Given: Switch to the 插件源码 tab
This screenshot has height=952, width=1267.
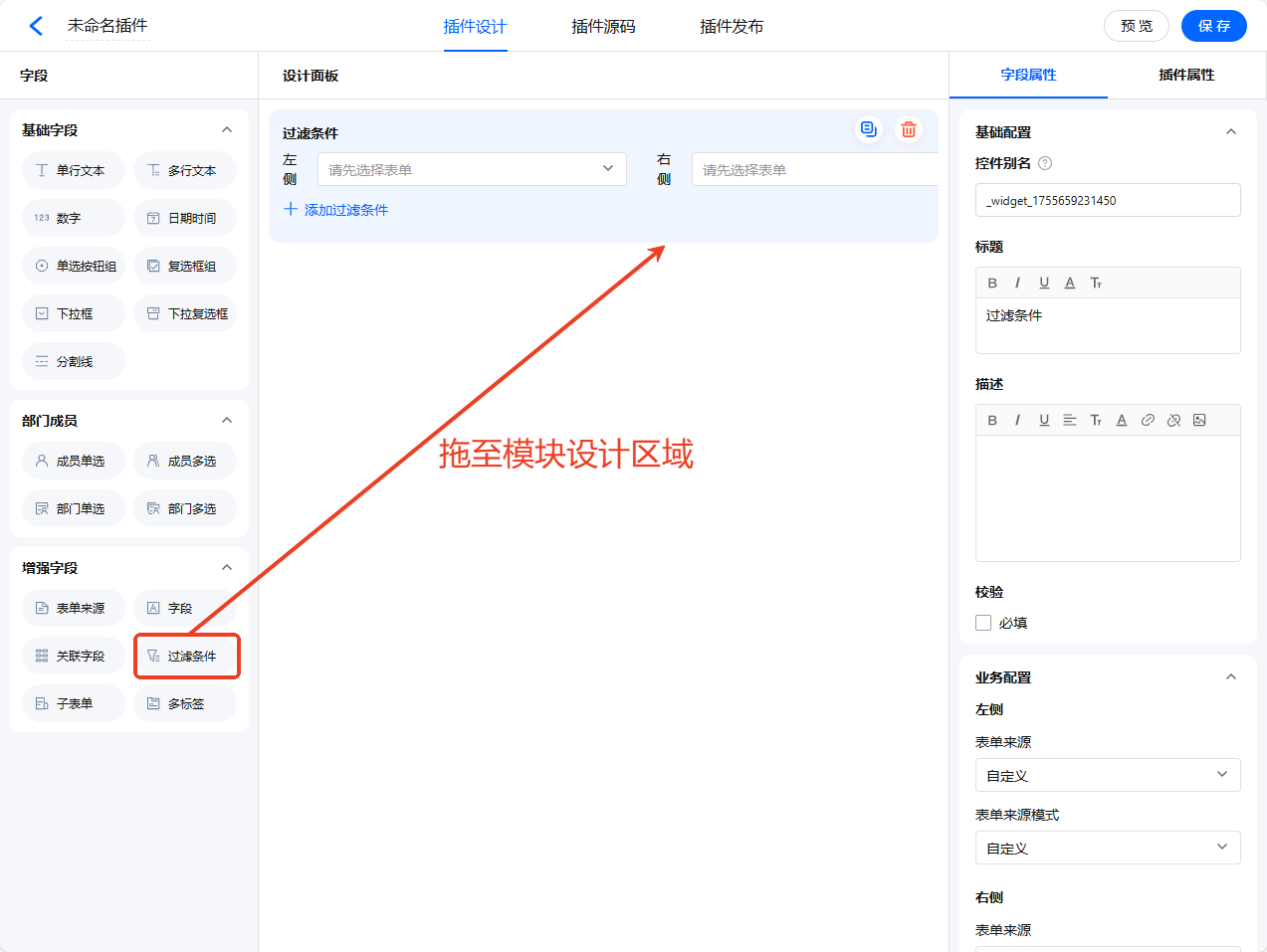Looking at the screenshot, I should [x=603, y=27].
